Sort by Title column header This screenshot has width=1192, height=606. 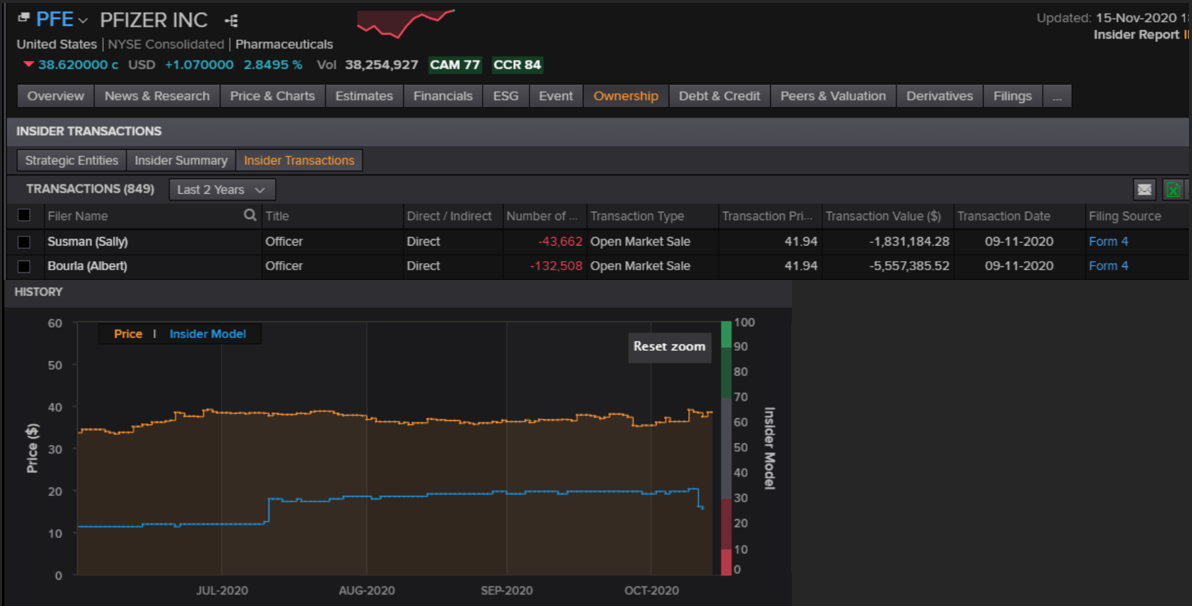[277, 216]
